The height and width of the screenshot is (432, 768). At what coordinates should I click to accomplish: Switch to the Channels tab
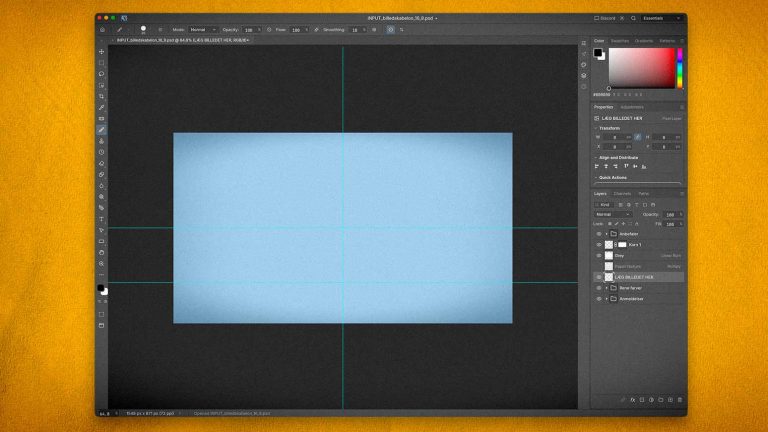click(622, 193)
